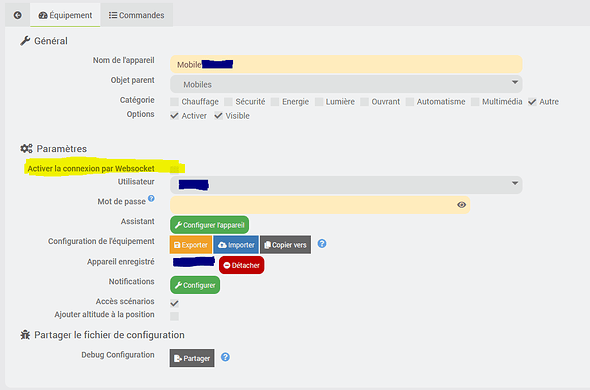Image resolution: width=590 pixels, height=390 pixels.
Task: Enable Ajouter altitude à la position
Action: click(x=174, y=316)
